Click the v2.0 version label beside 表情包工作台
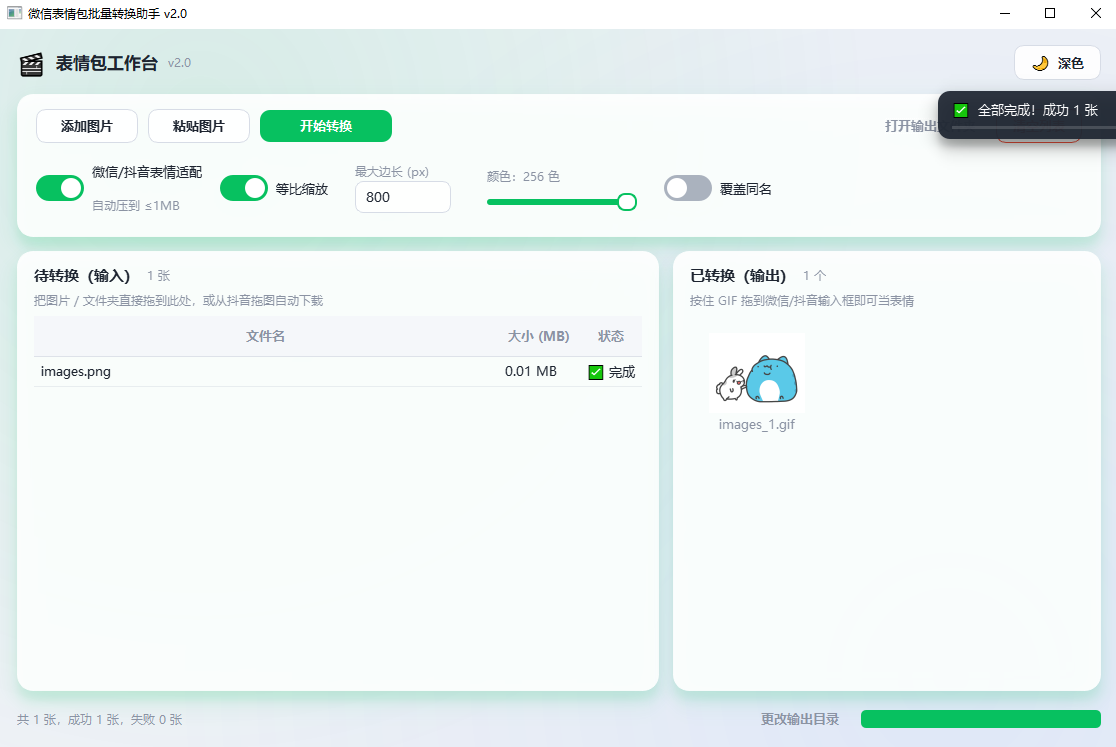 pos(179,63)
